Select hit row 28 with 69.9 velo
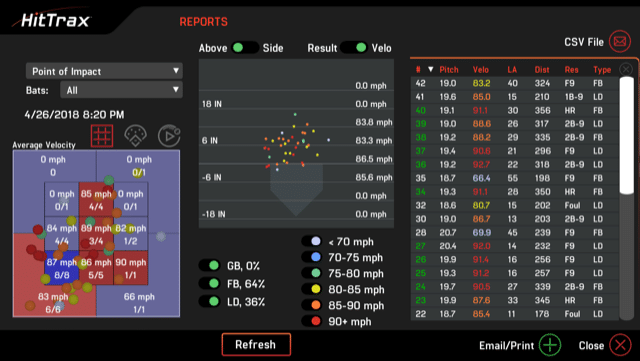The image size is (640, 361). 514,232
